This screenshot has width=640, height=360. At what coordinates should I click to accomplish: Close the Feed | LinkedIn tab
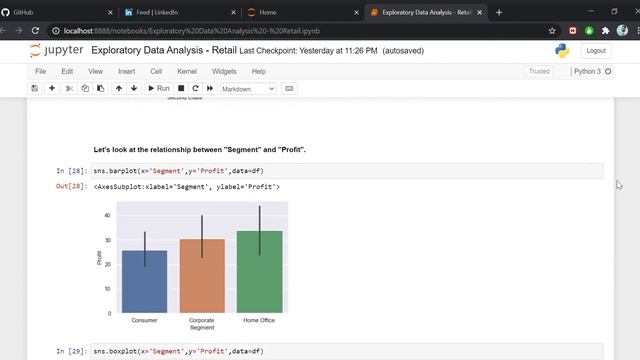(x=233, y=13)
